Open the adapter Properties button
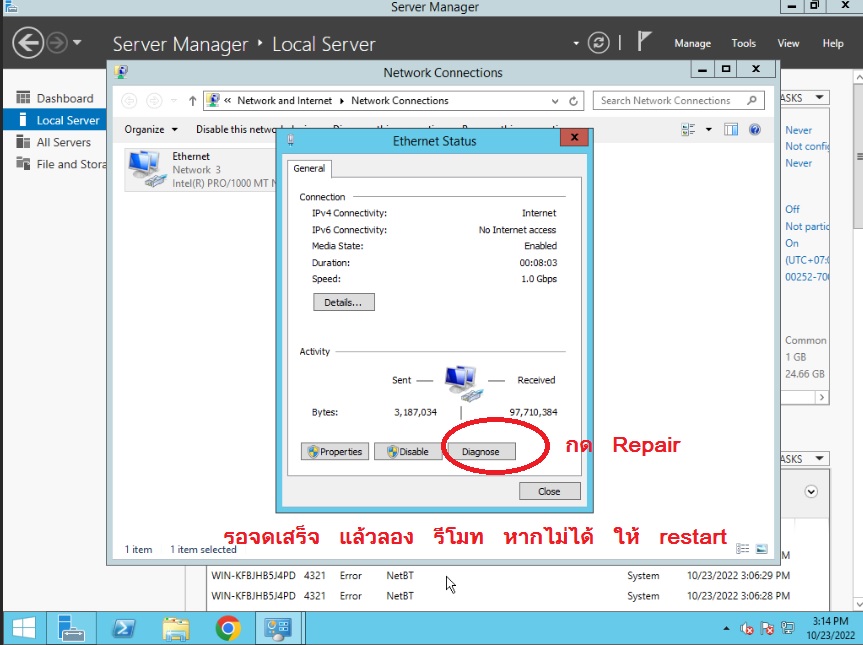 [334, 451]
